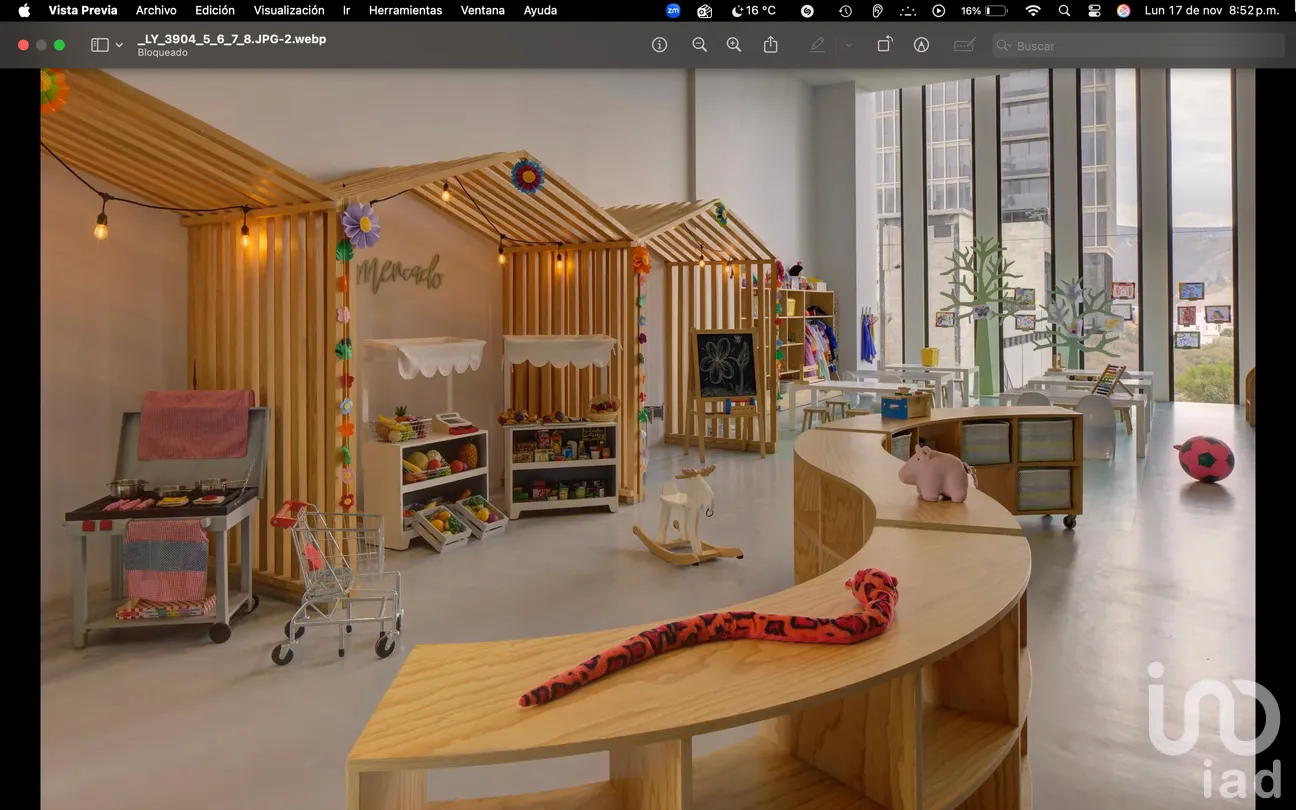Zoom in on the image

(x=734, y=45)
